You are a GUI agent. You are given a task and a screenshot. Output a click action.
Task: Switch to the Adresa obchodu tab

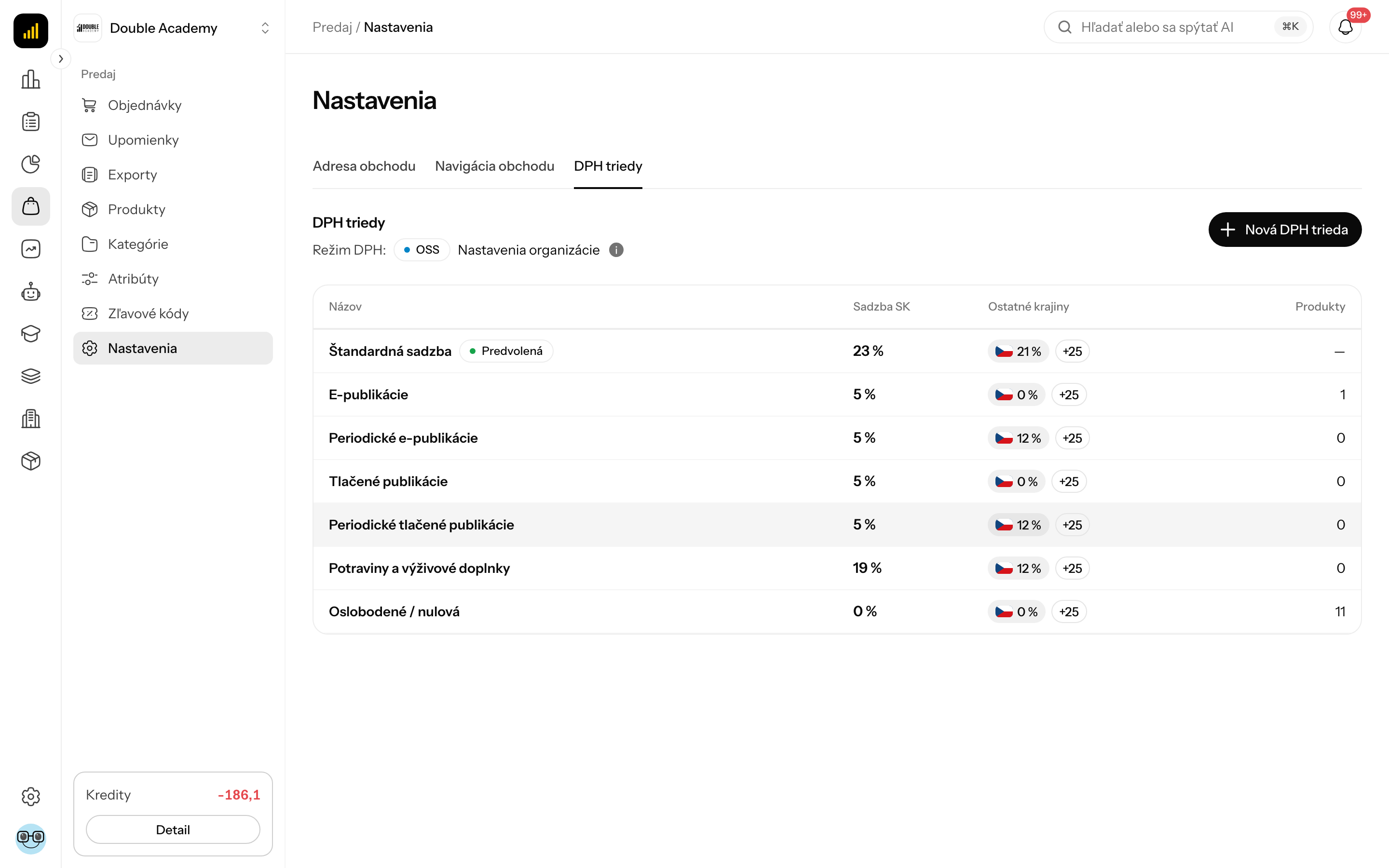[x=364, y=166]
